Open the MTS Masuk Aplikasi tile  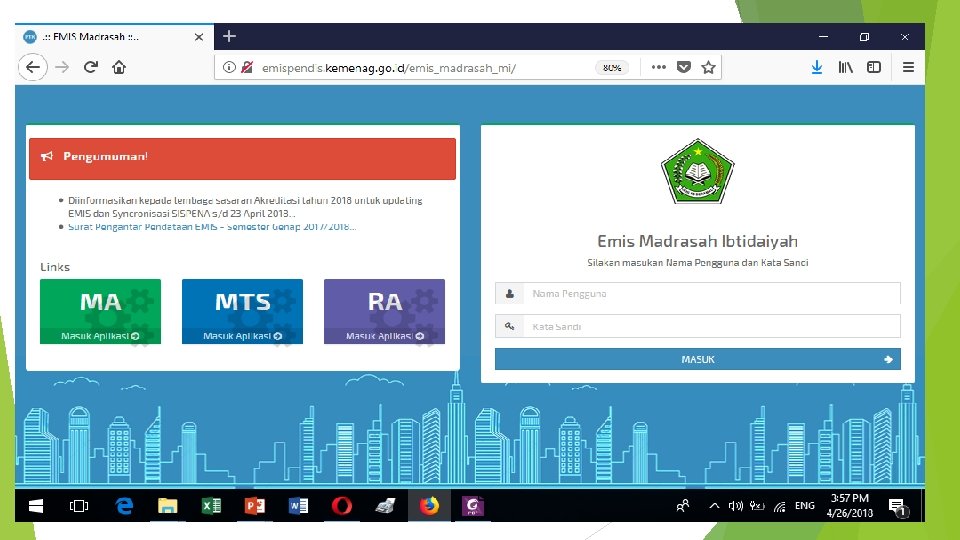(242, 312)
